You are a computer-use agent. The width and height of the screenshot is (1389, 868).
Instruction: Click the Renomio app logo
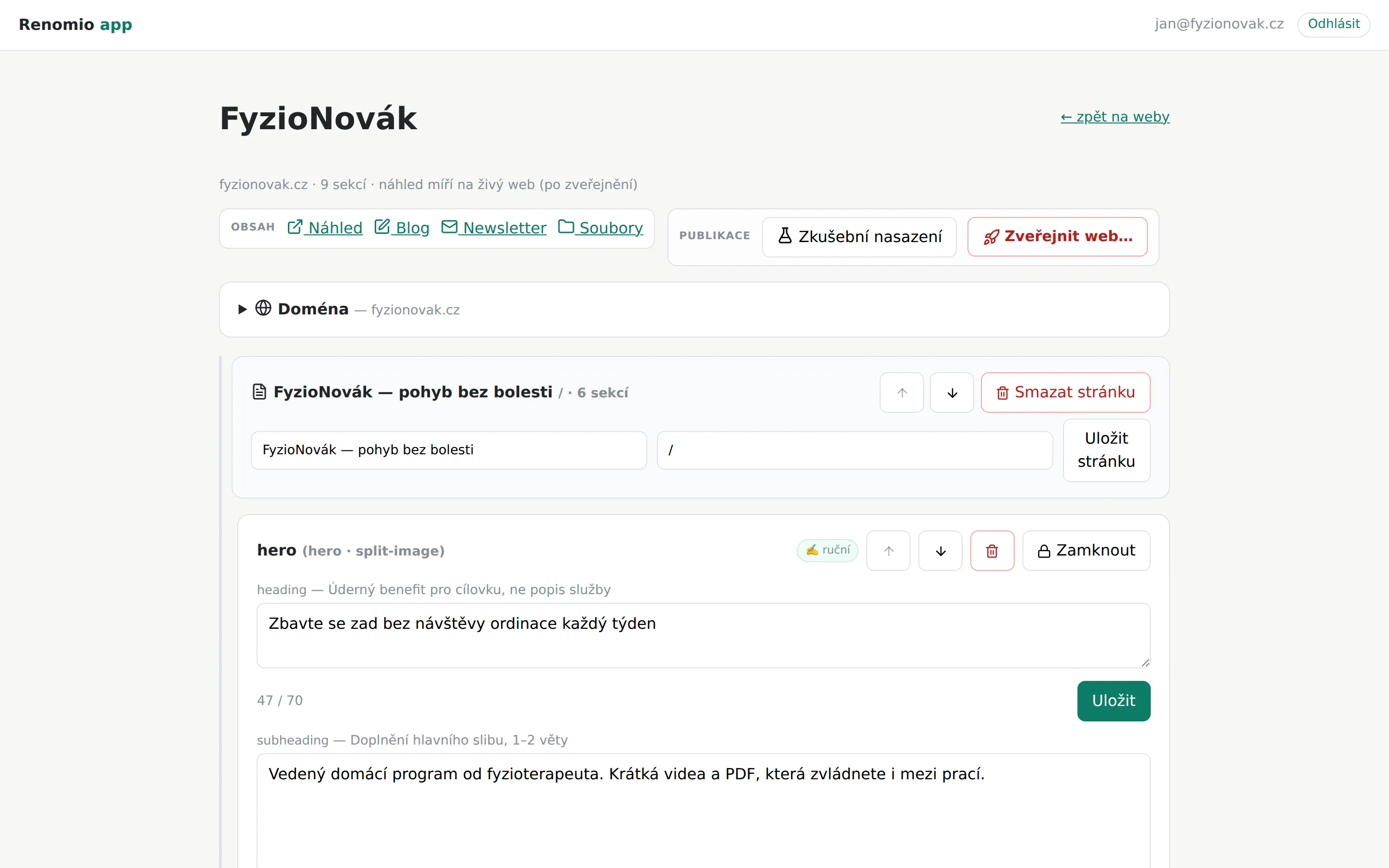click(x=76, y=25)
